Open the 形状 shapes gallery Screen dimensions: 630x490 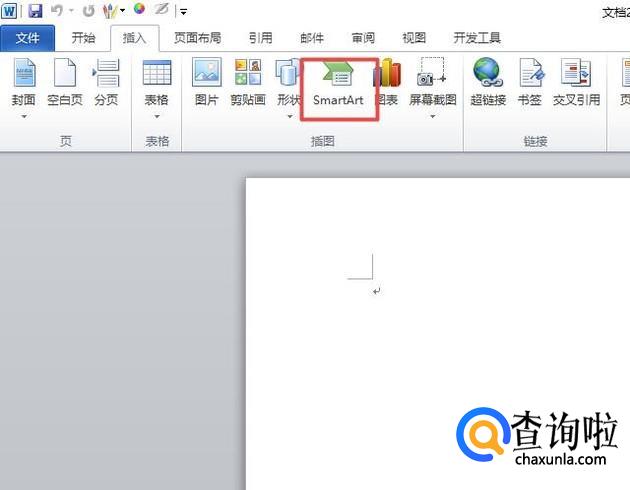click(x=288, y=82)
